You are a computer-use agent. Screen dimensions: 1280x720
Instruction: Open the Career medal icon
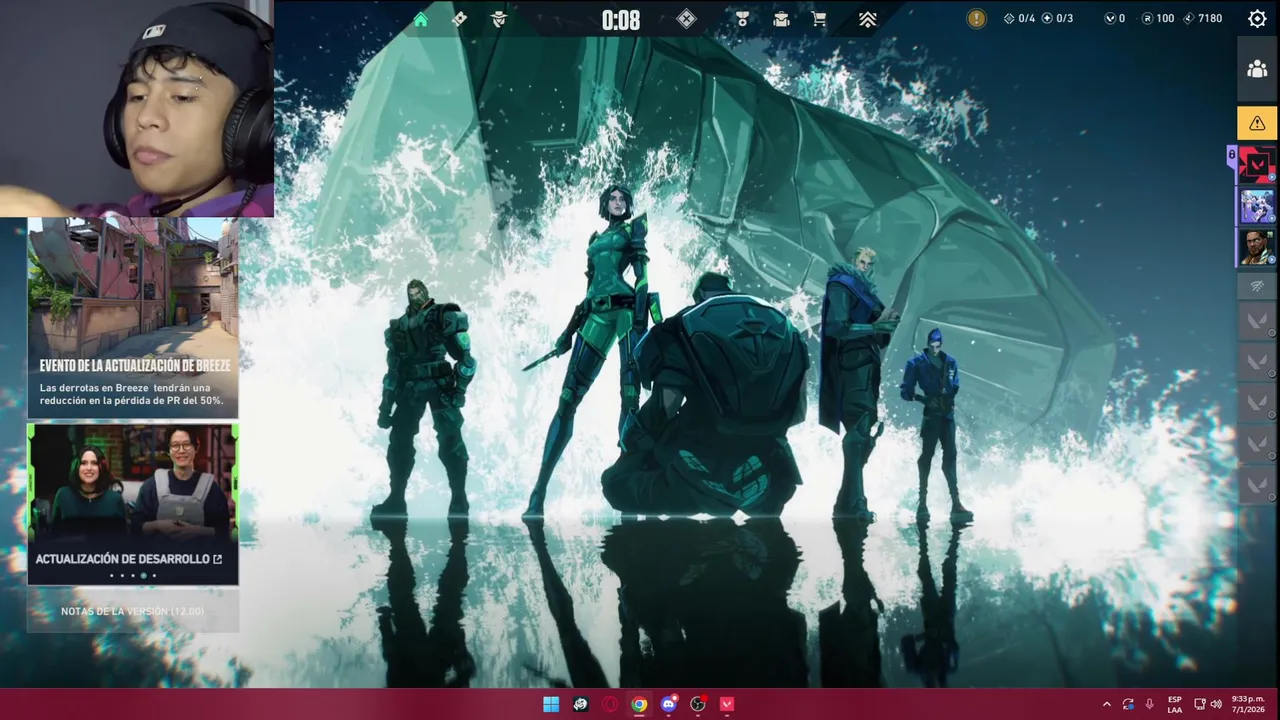tap(742, 19)
